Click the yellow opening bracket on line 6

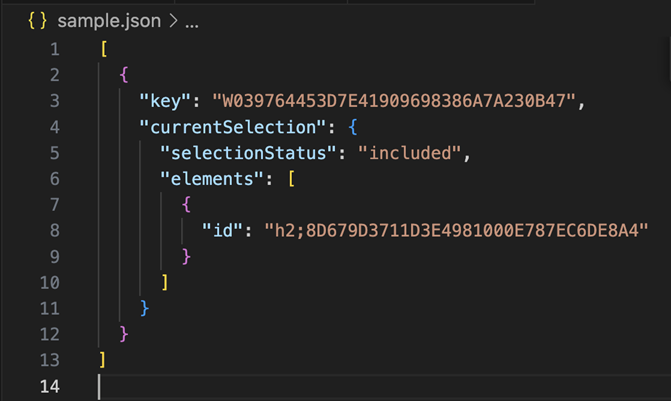pyautogui.click(x=291, y=179)
